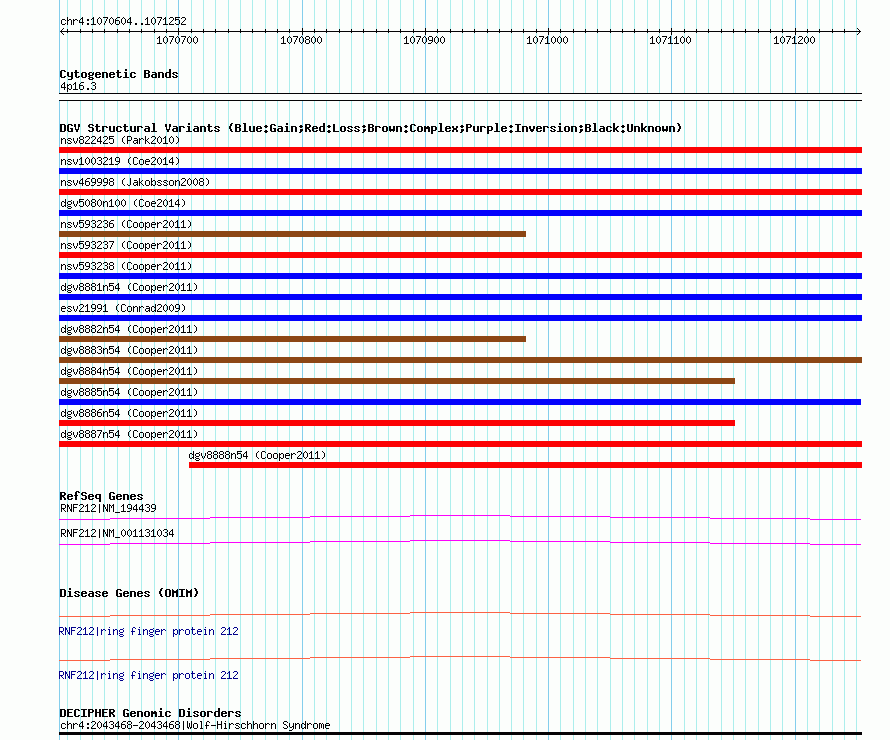Select nsv593236 (Cooper2011) label
Image resolution: width=890 pixels, height=740 pixels.
tap(126, 224)
